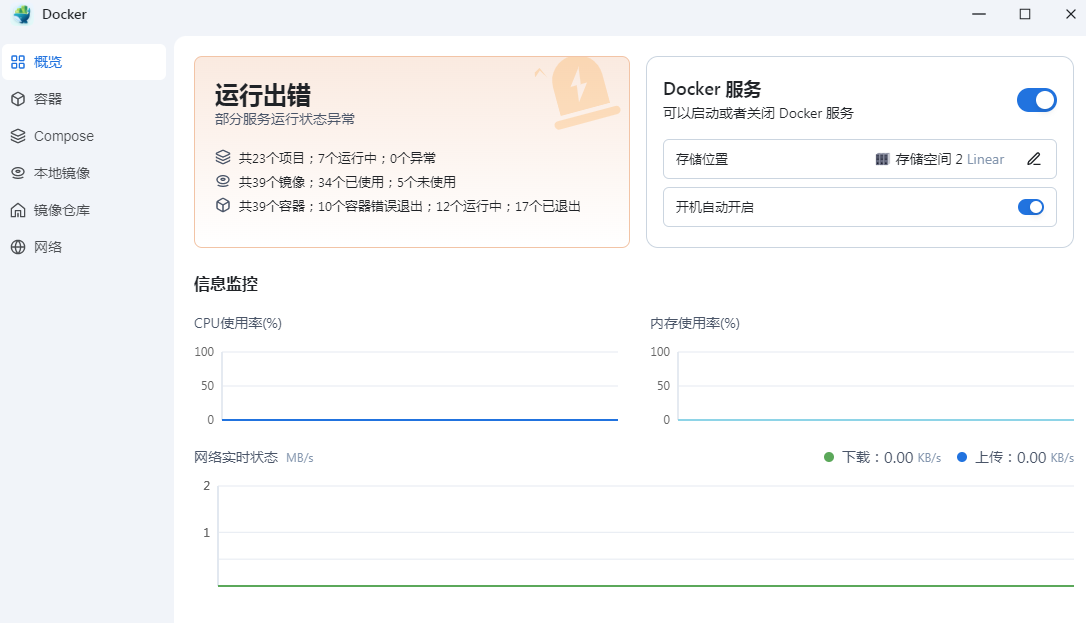Click the 镜像仓库 warehouse icon

pos(18,210)
